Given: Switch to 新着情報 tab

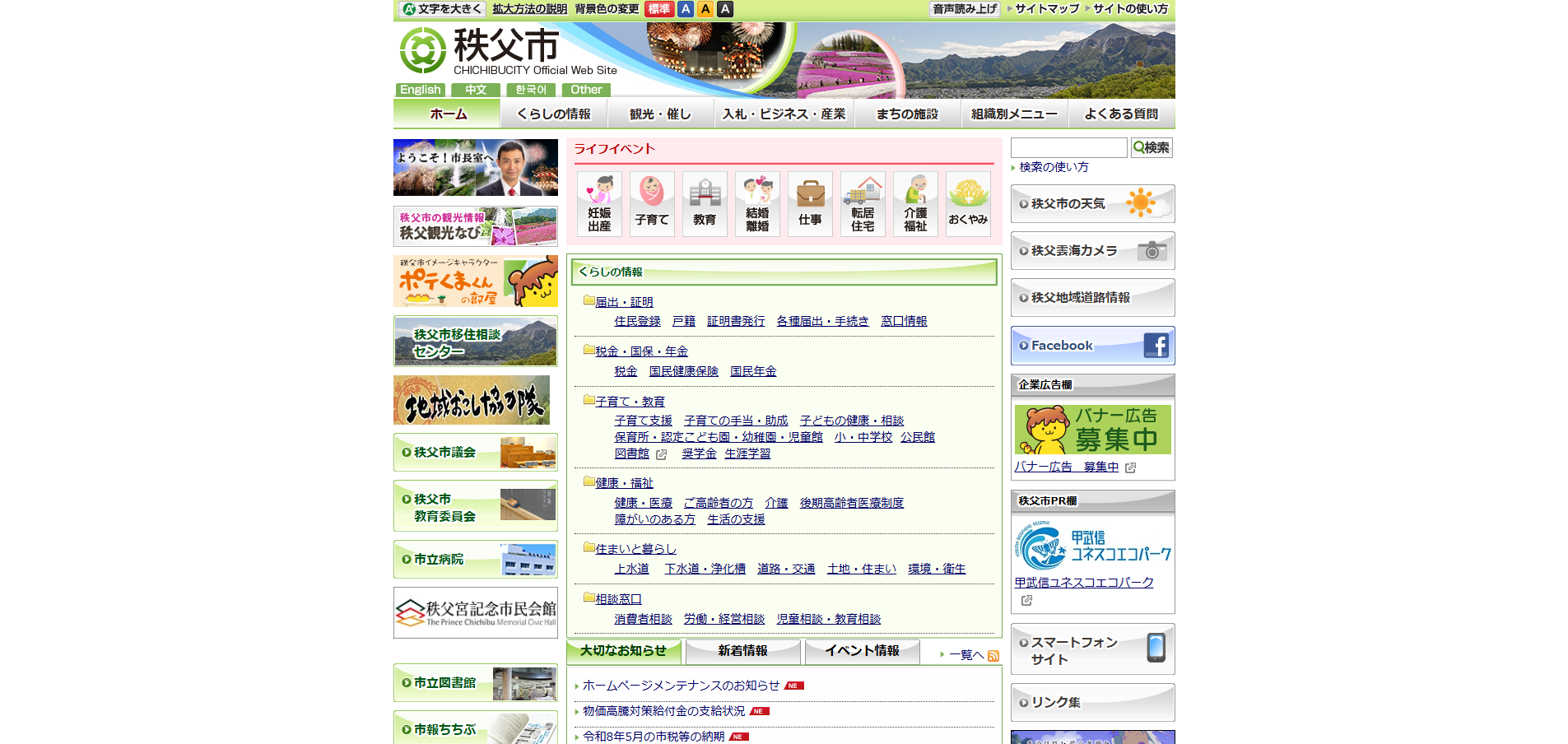Looking at the screenshot, I should point(743,651).
